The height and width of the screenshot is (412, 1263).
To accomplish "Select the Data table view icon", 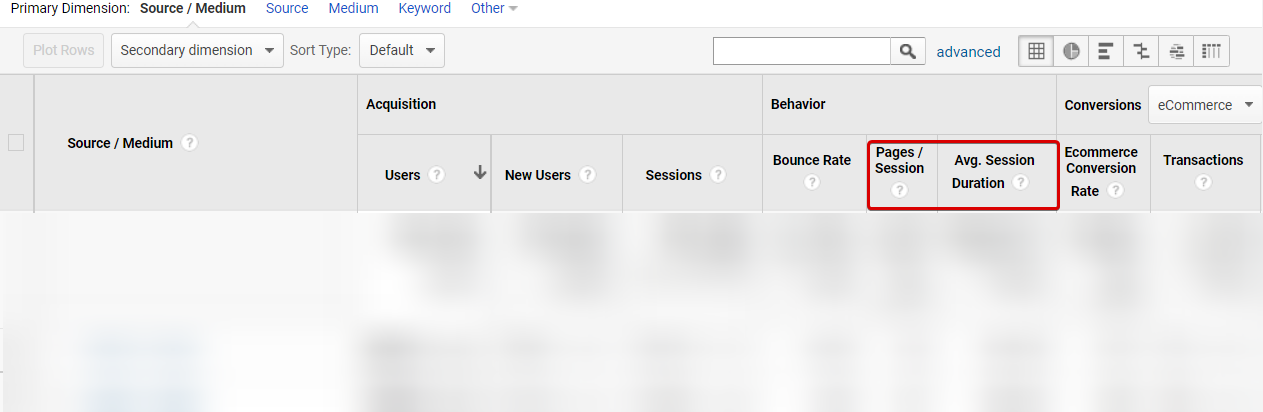I will tap(1036, 51).
